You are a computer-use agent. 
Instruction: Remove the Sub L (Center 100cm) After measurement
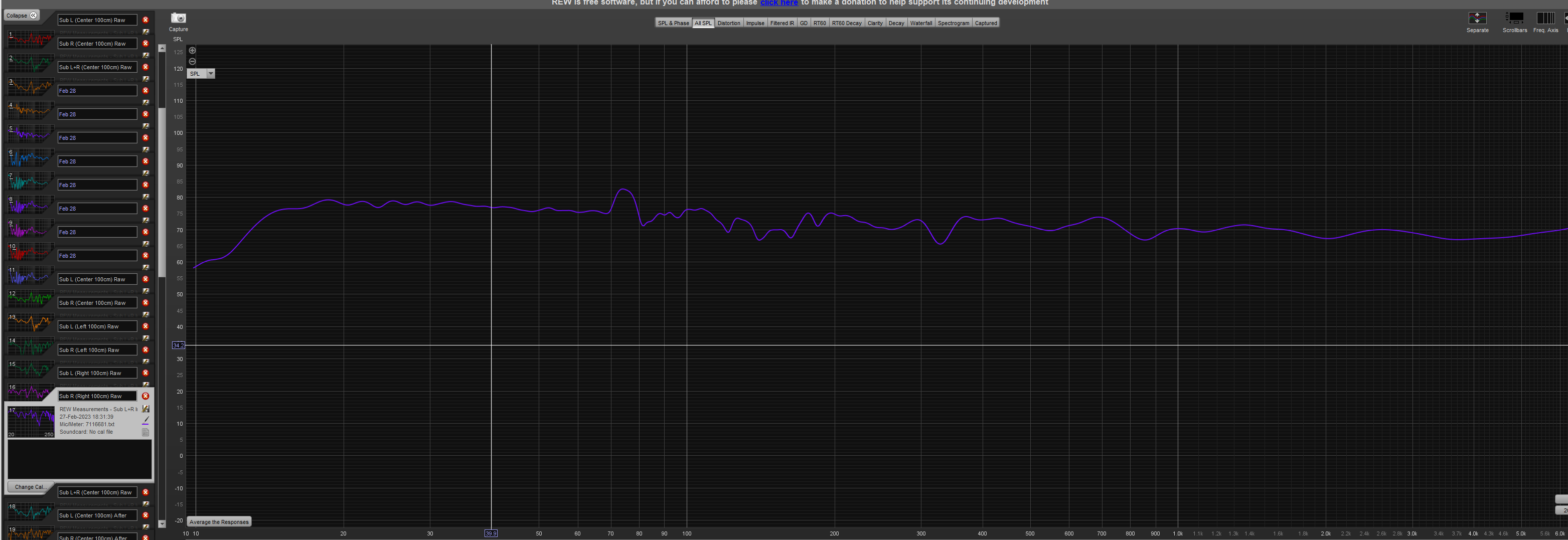click(145, 515)
